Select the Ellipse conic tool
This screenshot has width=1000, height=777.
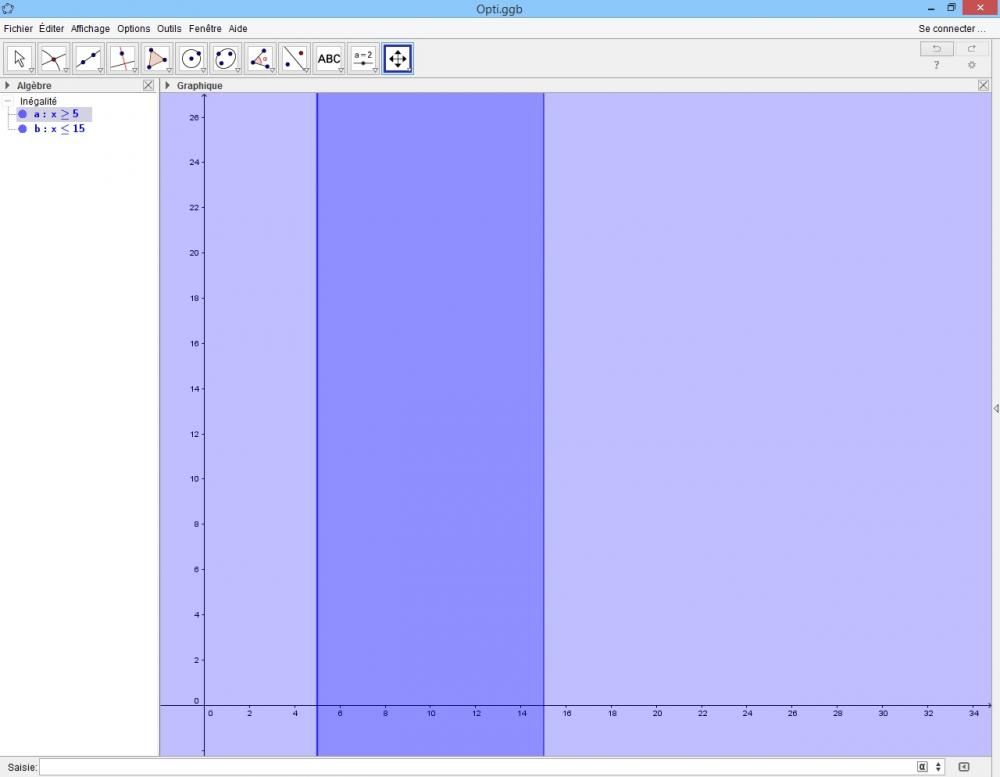226,59
